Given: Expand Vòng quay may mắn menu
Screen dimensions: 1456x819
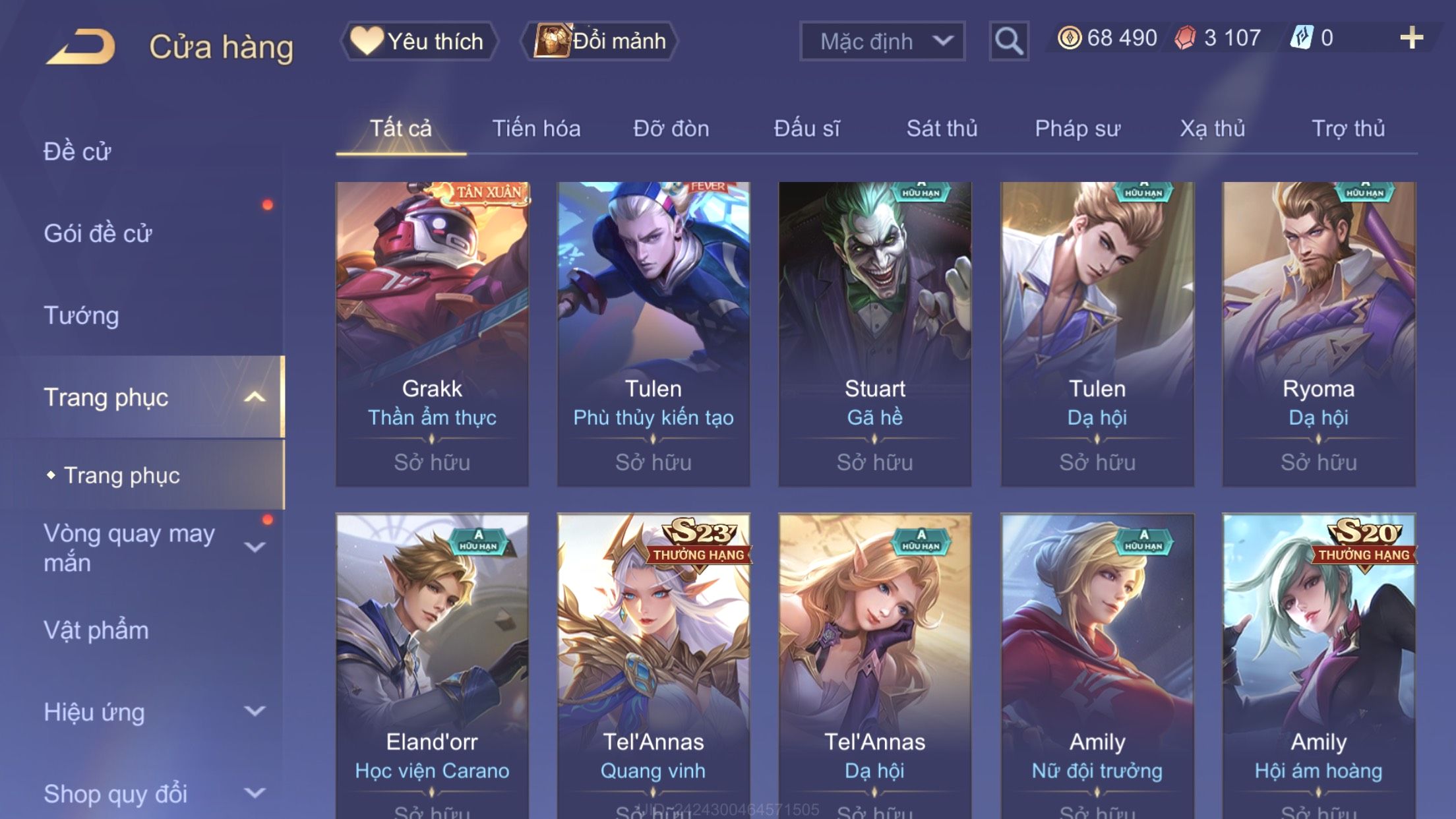Looking at the screenshot, I should click(255, 547).
